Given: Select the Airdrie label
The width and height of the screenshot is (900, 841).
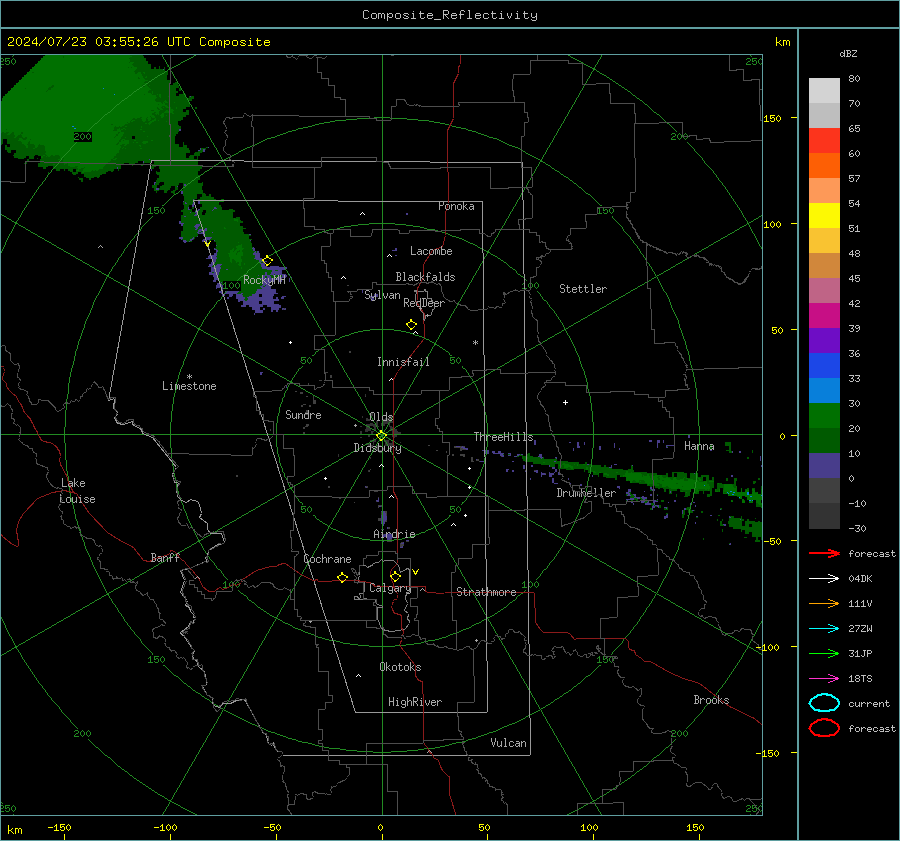Looking at the screenshot, I should coord(394,534).
